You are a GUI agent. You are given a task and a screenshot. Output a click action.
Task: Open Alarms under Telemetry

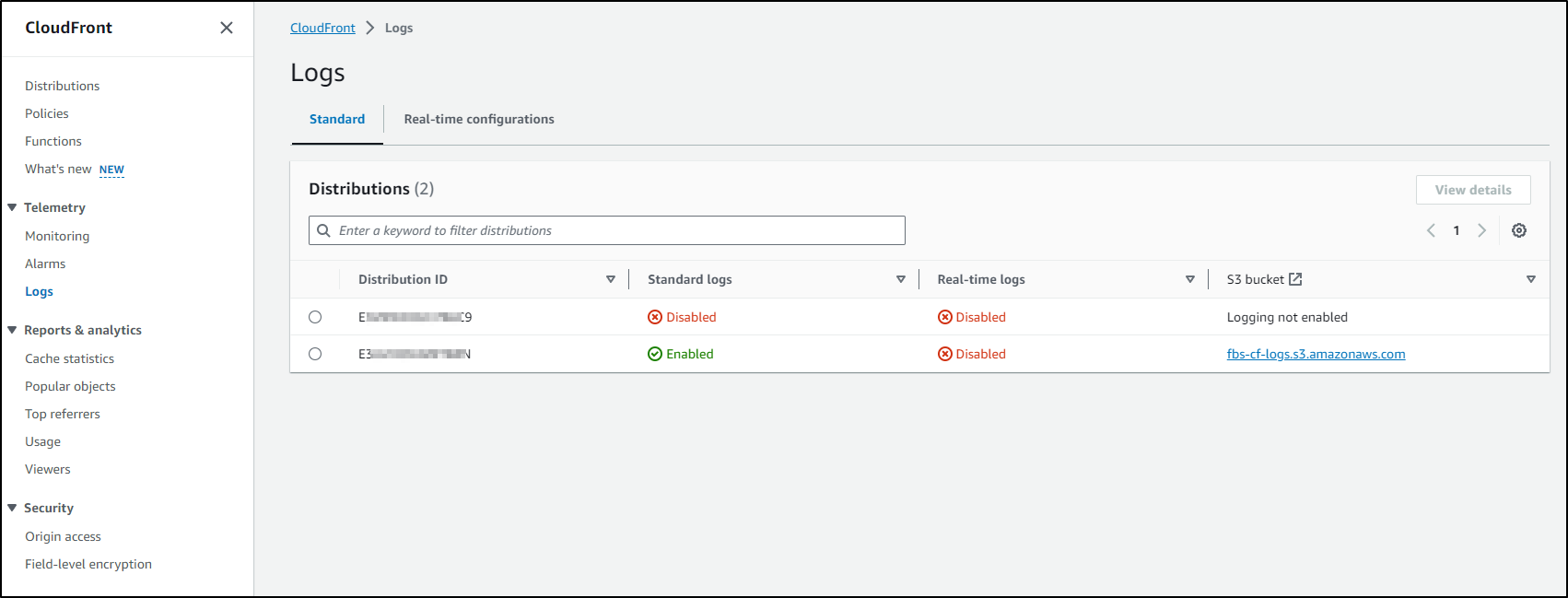click(x=45, y=264)
